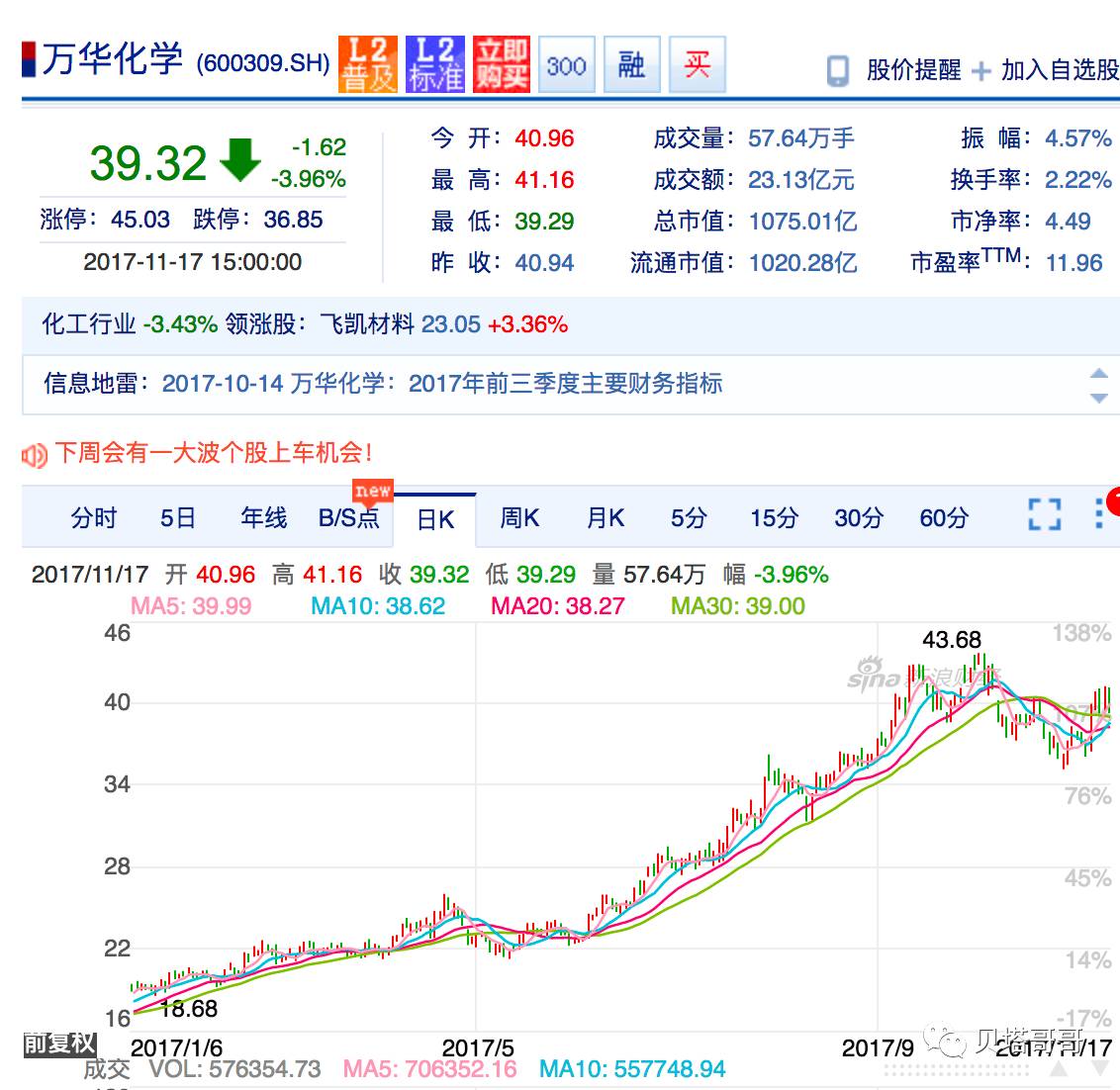The width and height of the screenshot is (1120, 1090).
Task: Click the phone icon for 股价提醒
Action: pos(837,70)
